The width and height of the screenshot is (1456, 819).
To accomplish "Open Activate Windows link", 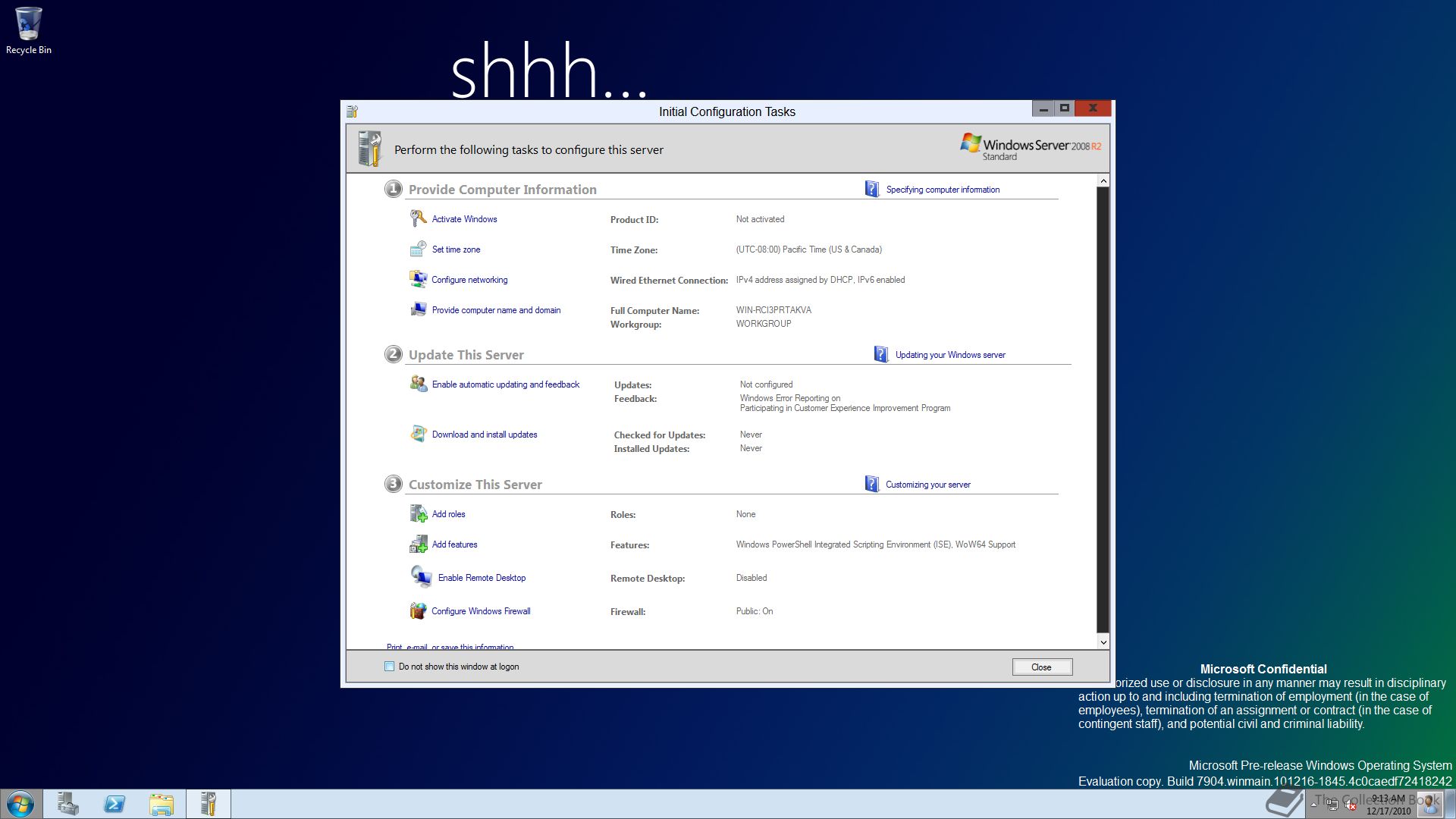I will (464, 219).
